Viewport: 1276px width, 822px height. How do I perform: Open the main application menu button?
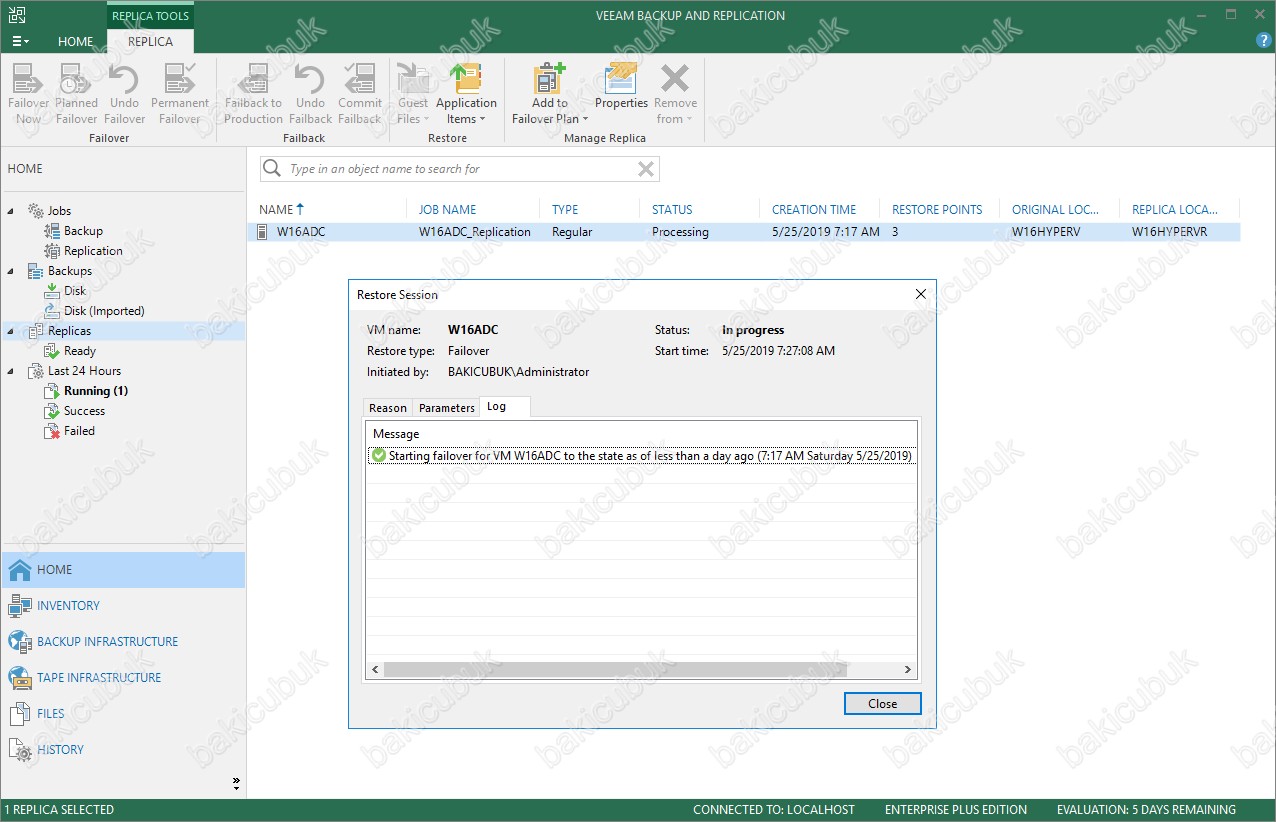point(20,41)
